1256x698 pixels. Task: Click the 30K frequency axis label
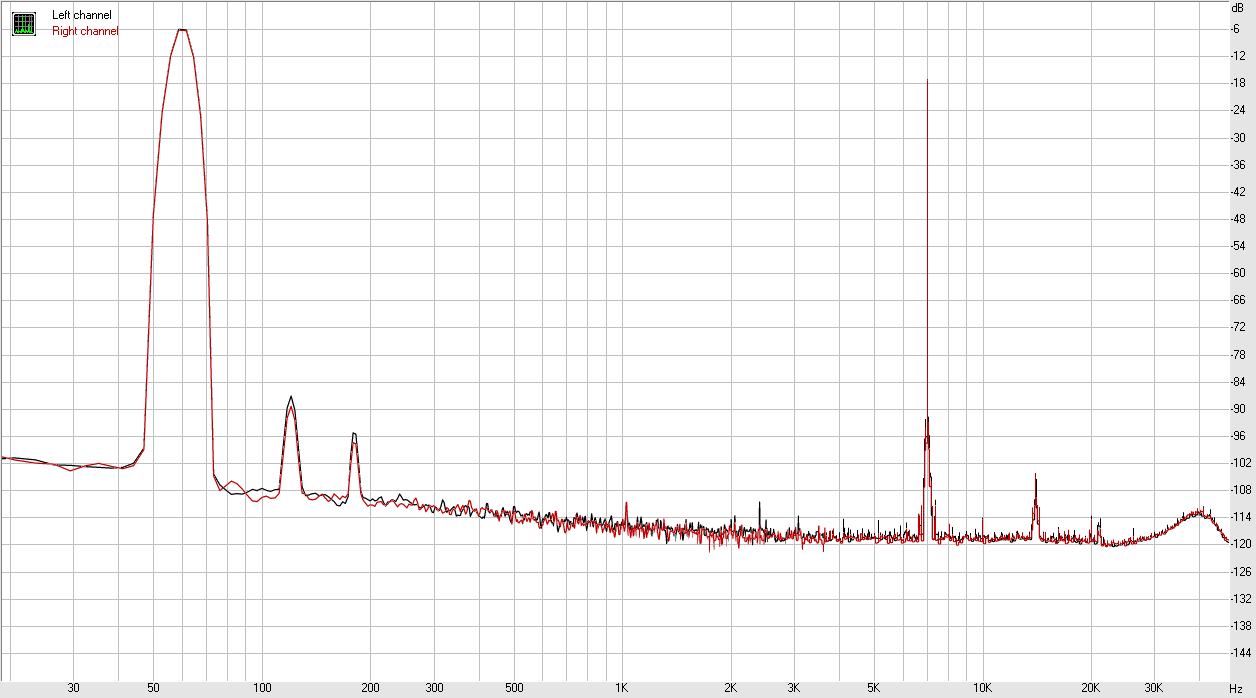click(x=1153, y=688)
